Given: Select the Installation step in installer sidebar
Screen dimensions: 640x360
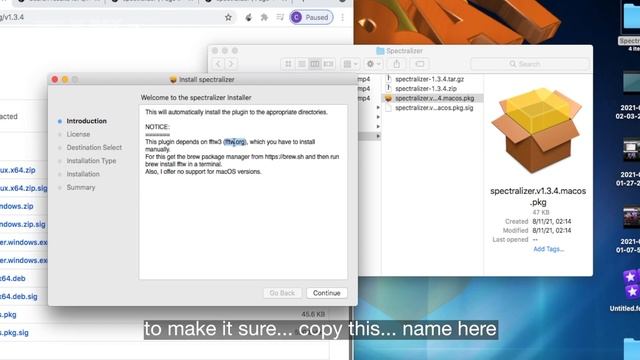Looking at the screenshot, I should [83, 174].
